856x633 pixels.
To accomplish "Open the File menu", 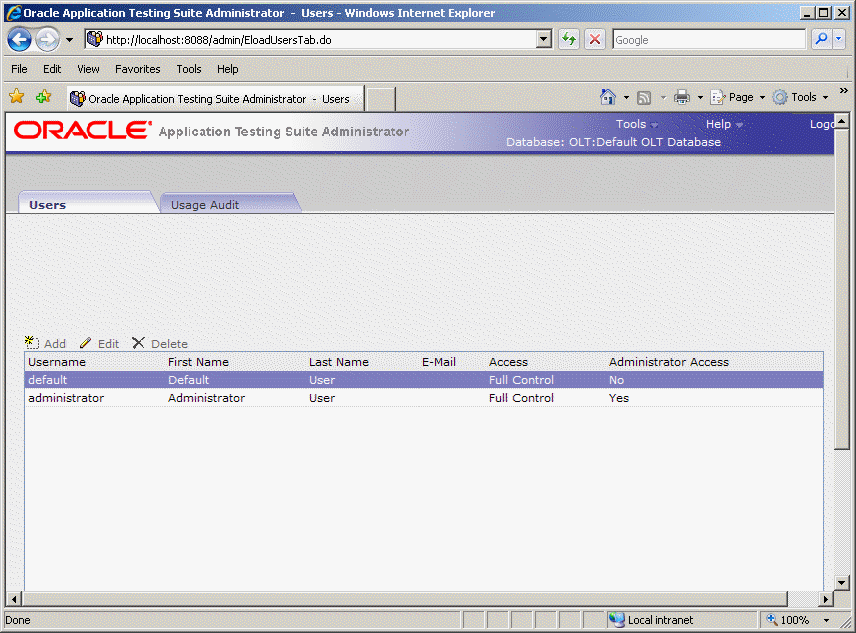I will (19, 69).
